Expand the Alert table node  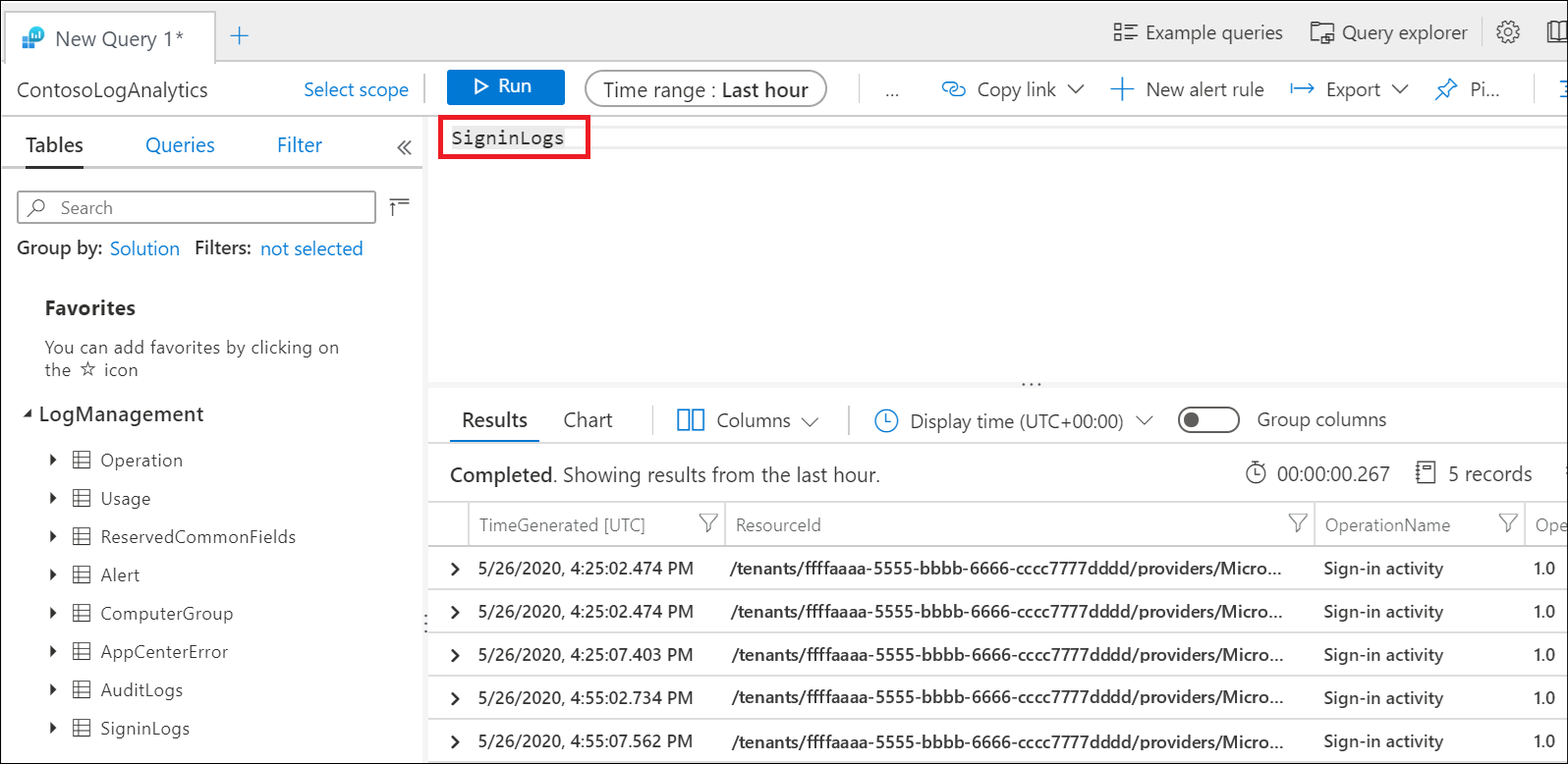click(53, 575)
